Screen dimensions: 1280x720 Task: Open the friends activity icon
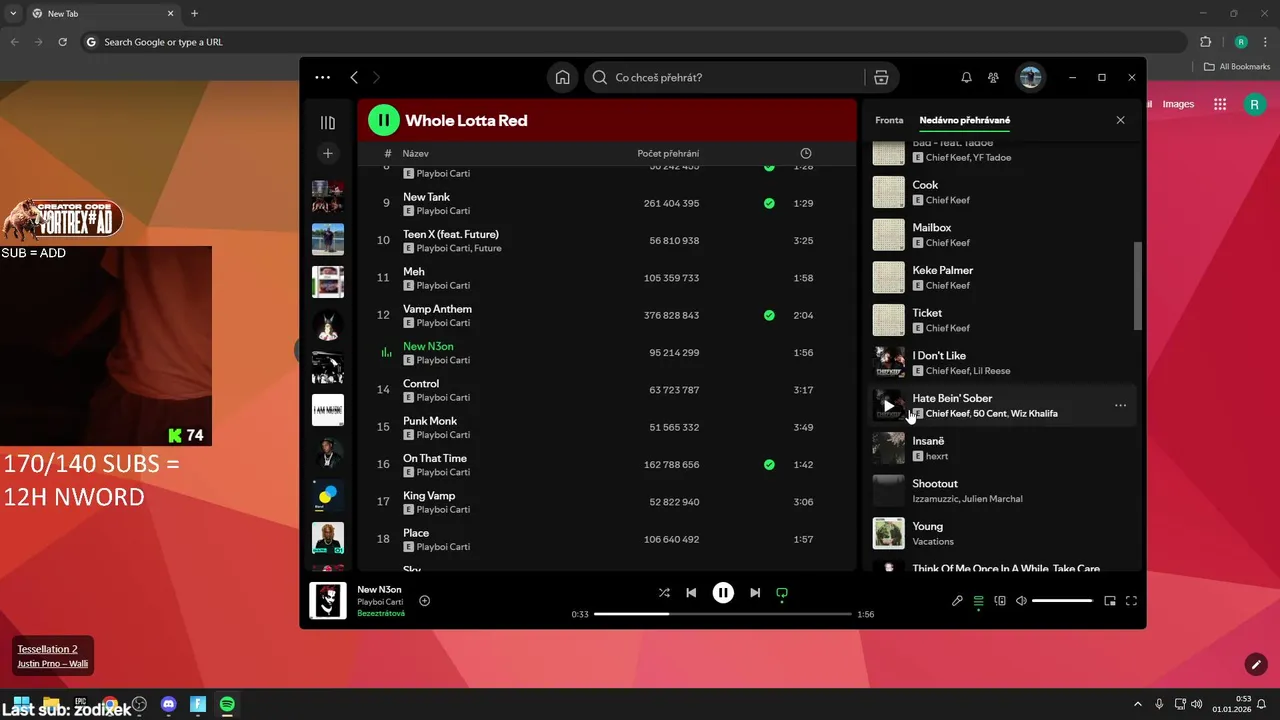tap(993, 77)
